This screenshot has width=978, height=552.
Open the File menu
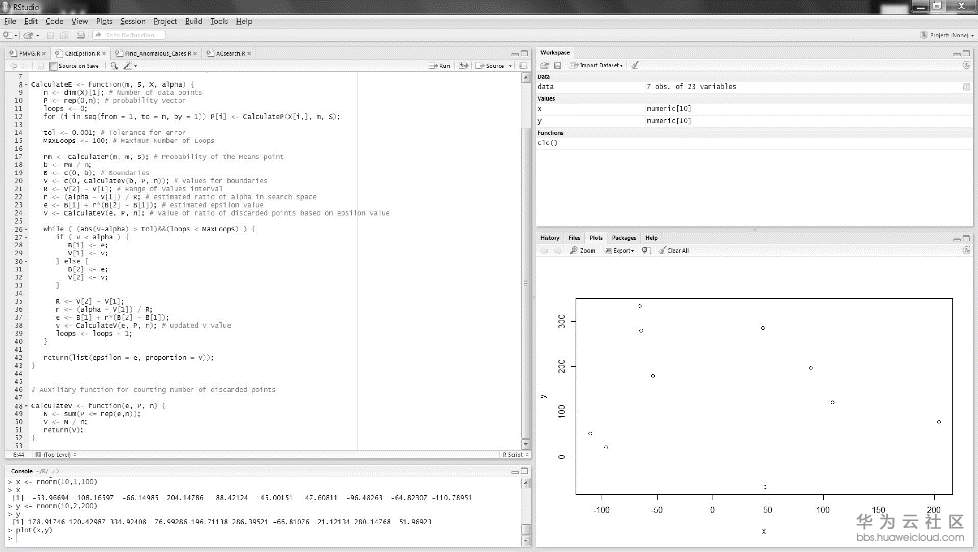(x=10, y=21)
